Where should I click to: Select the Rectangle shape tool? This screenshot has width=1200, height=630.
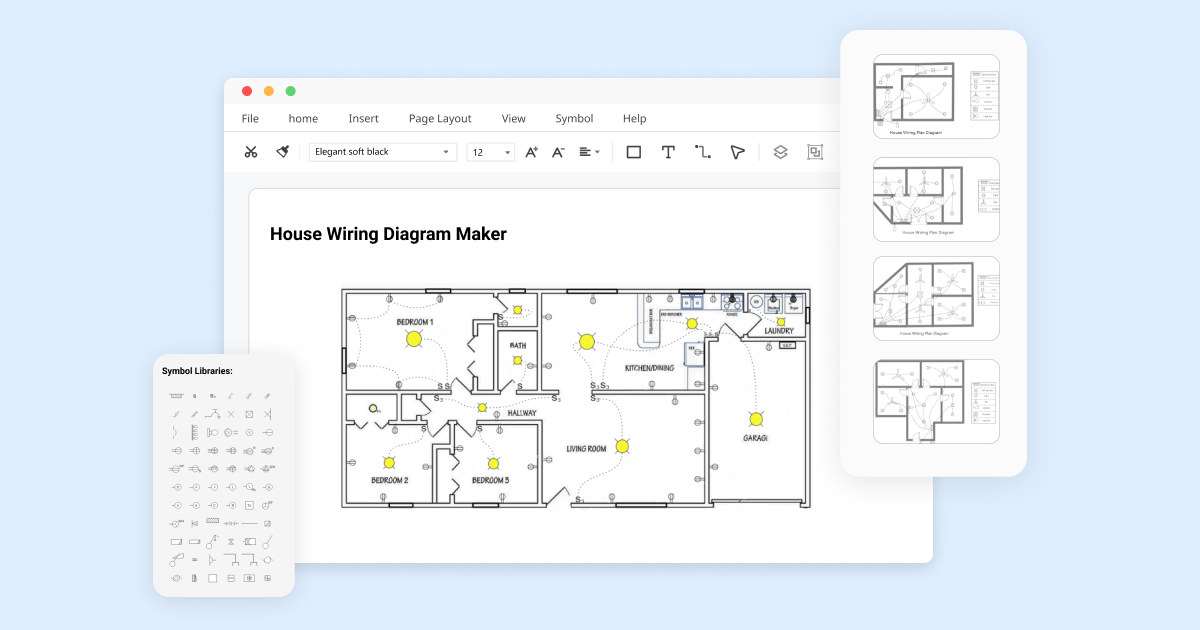633,151
